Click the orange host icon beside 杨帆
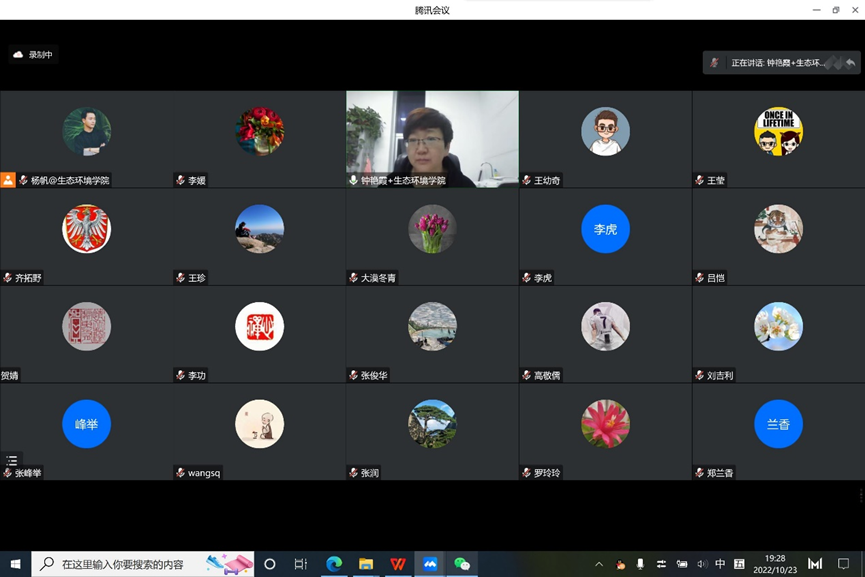 8,180
